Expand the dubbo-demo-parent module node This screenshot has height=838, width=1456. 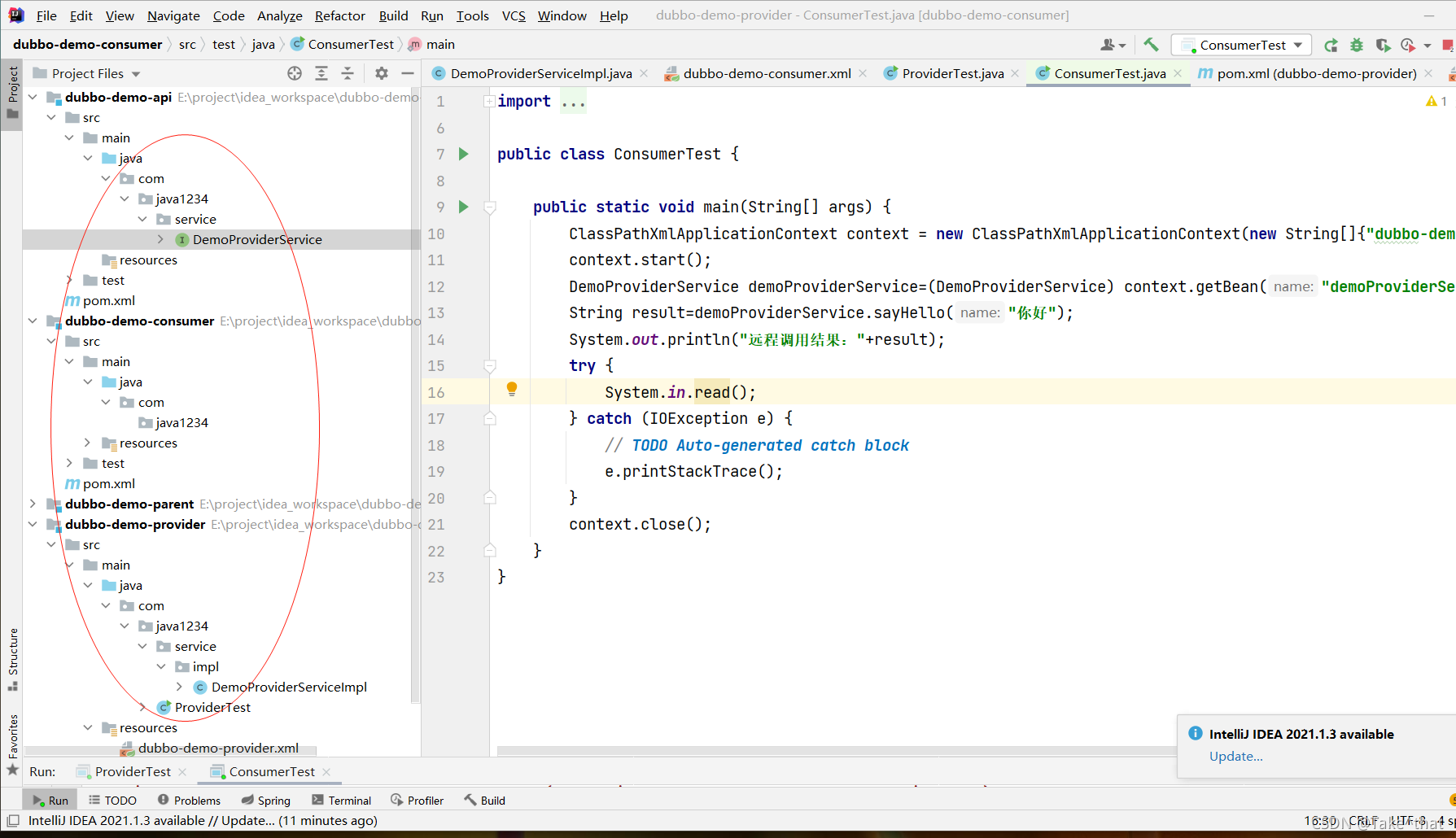[x=33, y=504]
